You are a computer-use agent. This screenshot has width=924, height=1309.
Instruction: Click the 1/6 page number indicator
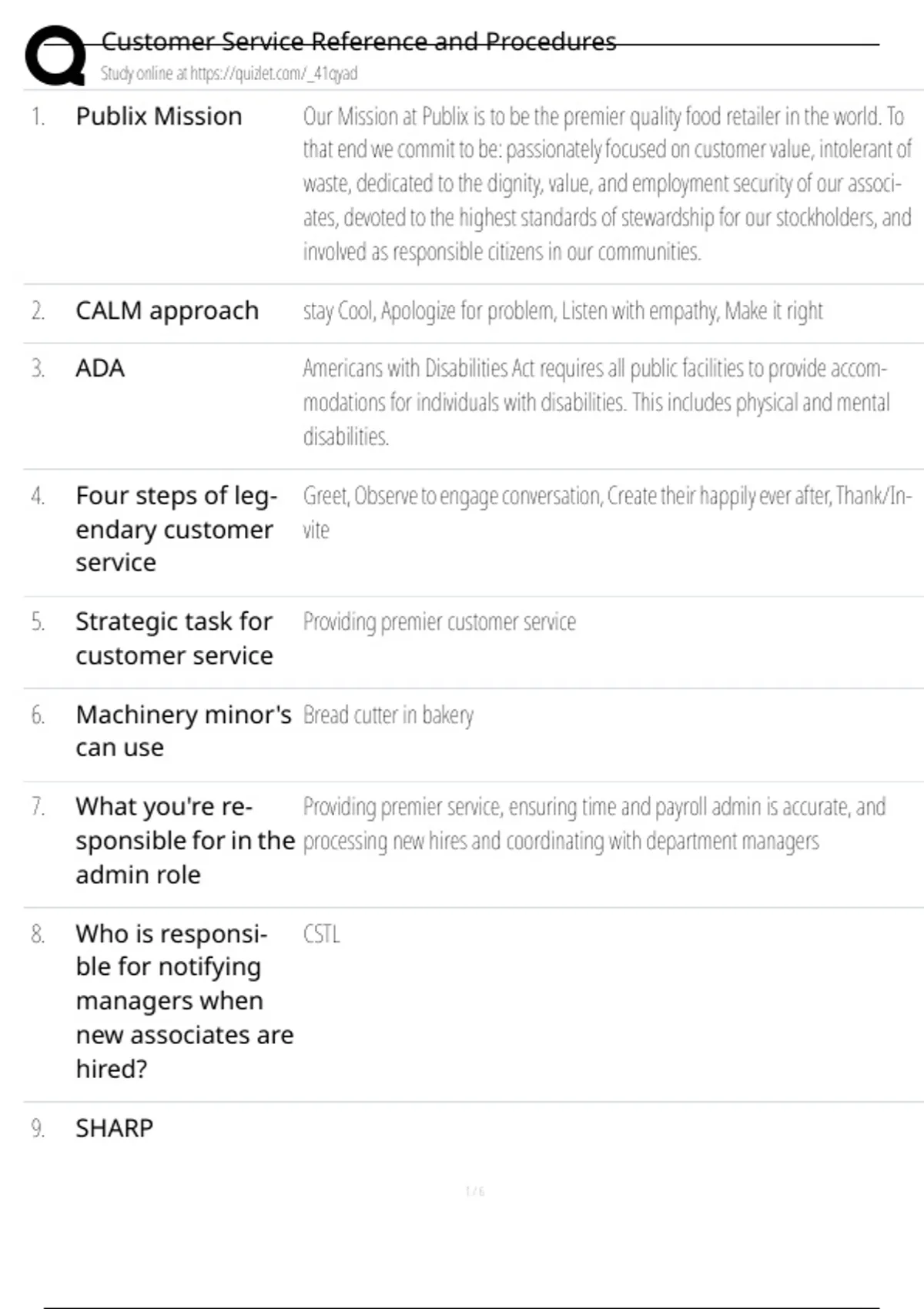[x=475, y=1191]
